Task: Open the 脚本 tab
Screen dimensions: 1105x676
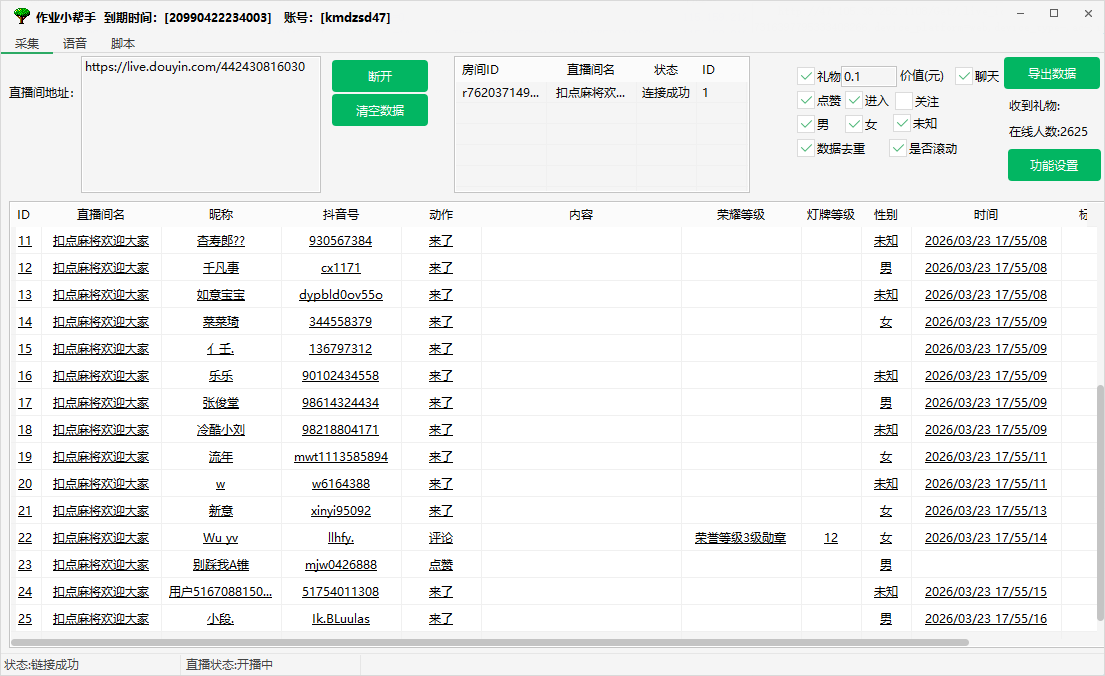Action: 123,43
